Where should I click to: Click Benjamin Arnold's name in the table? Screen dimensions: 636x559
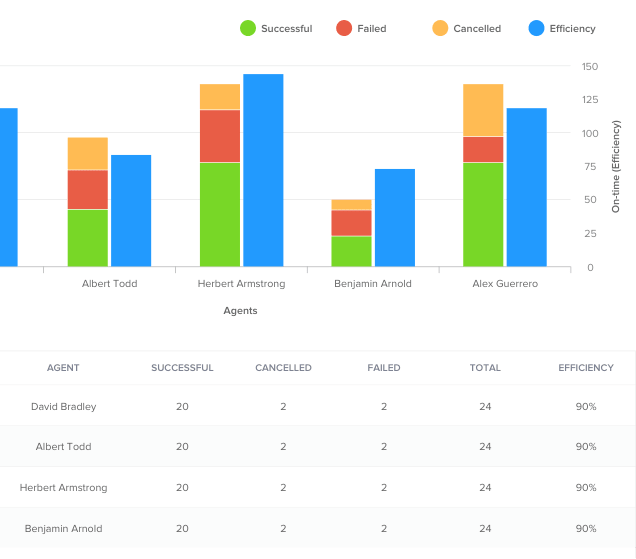[64, 528]
